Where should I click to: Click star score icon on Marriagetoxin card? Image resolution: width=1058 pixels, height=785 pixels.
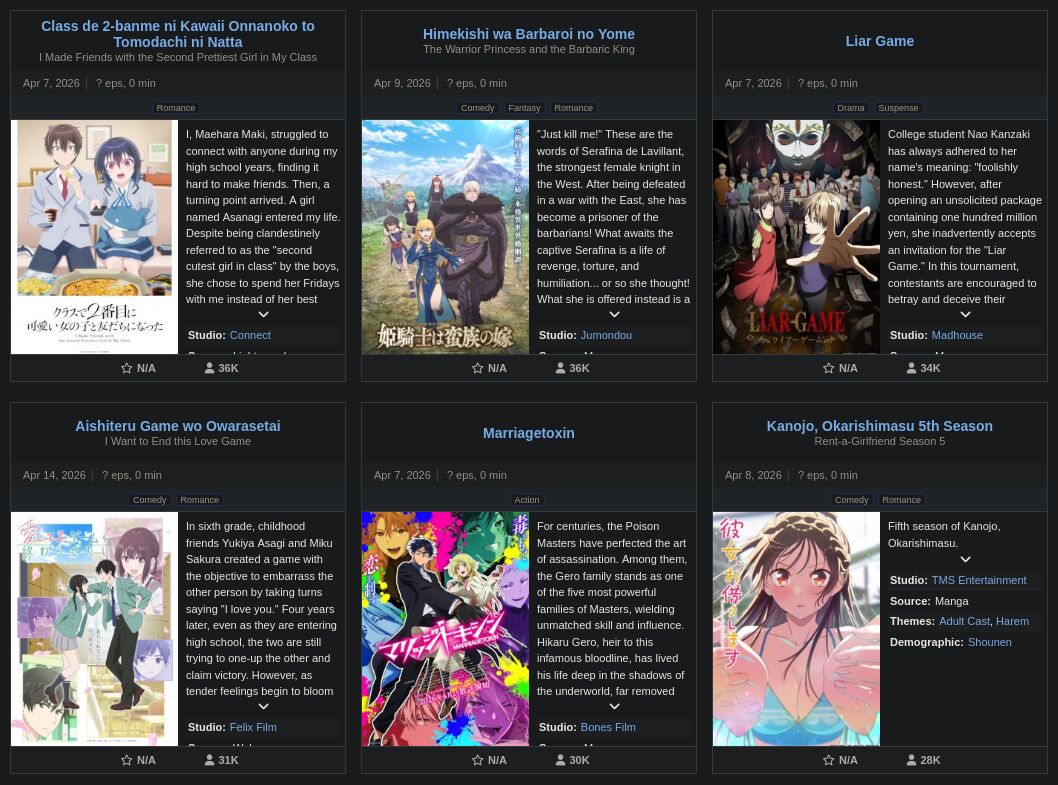coord(478,760)
